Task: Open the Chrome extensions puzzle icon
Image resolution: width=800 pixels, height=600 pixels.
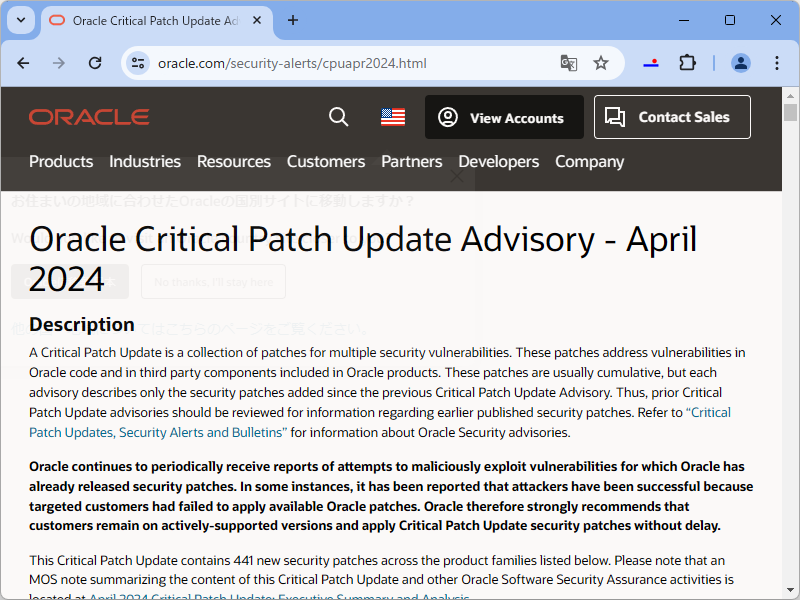Action: tap(687, 62)
